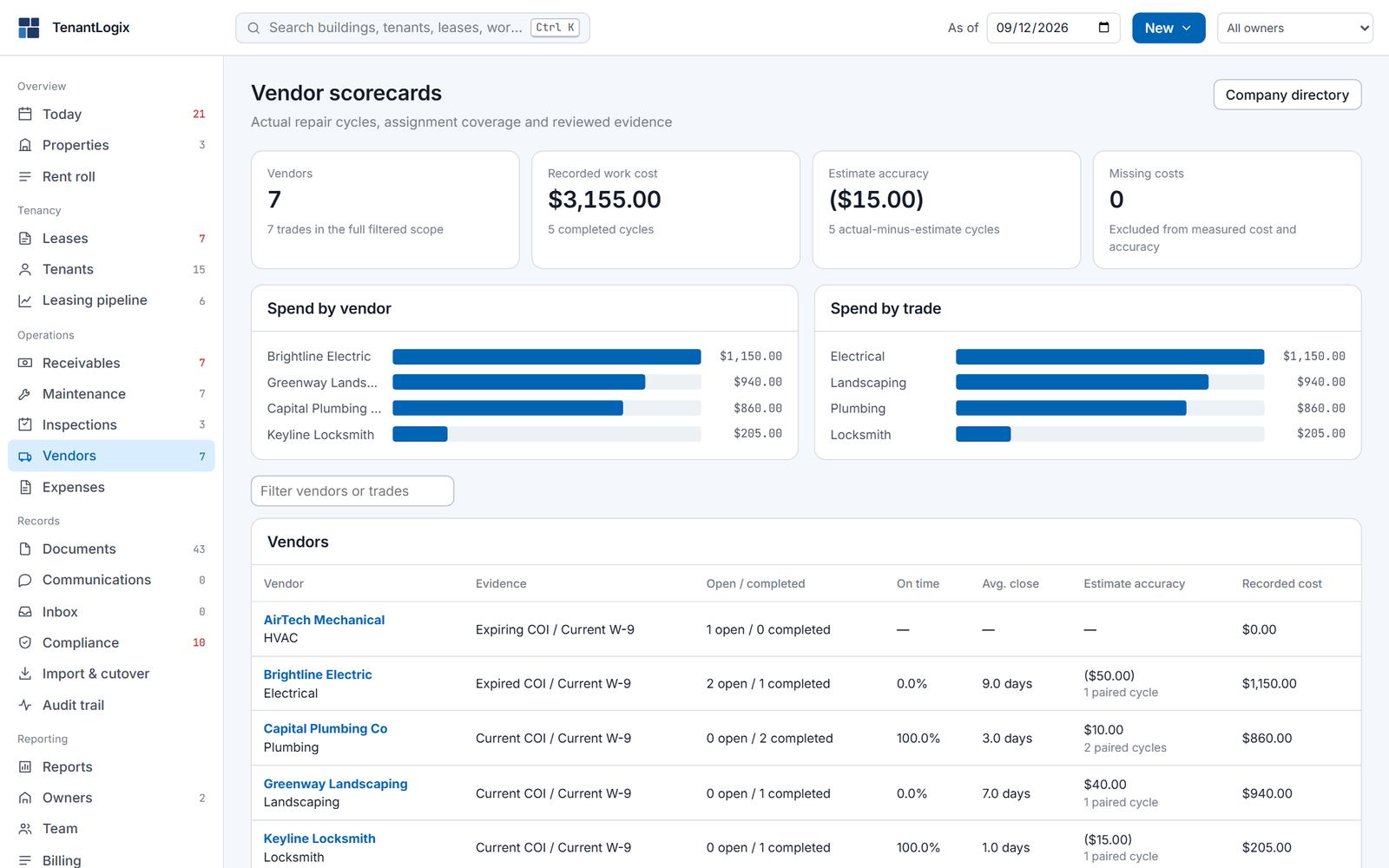Click the Import & cutover download icon
Viewport: 1389px width, 868px height.
[25, 674]
